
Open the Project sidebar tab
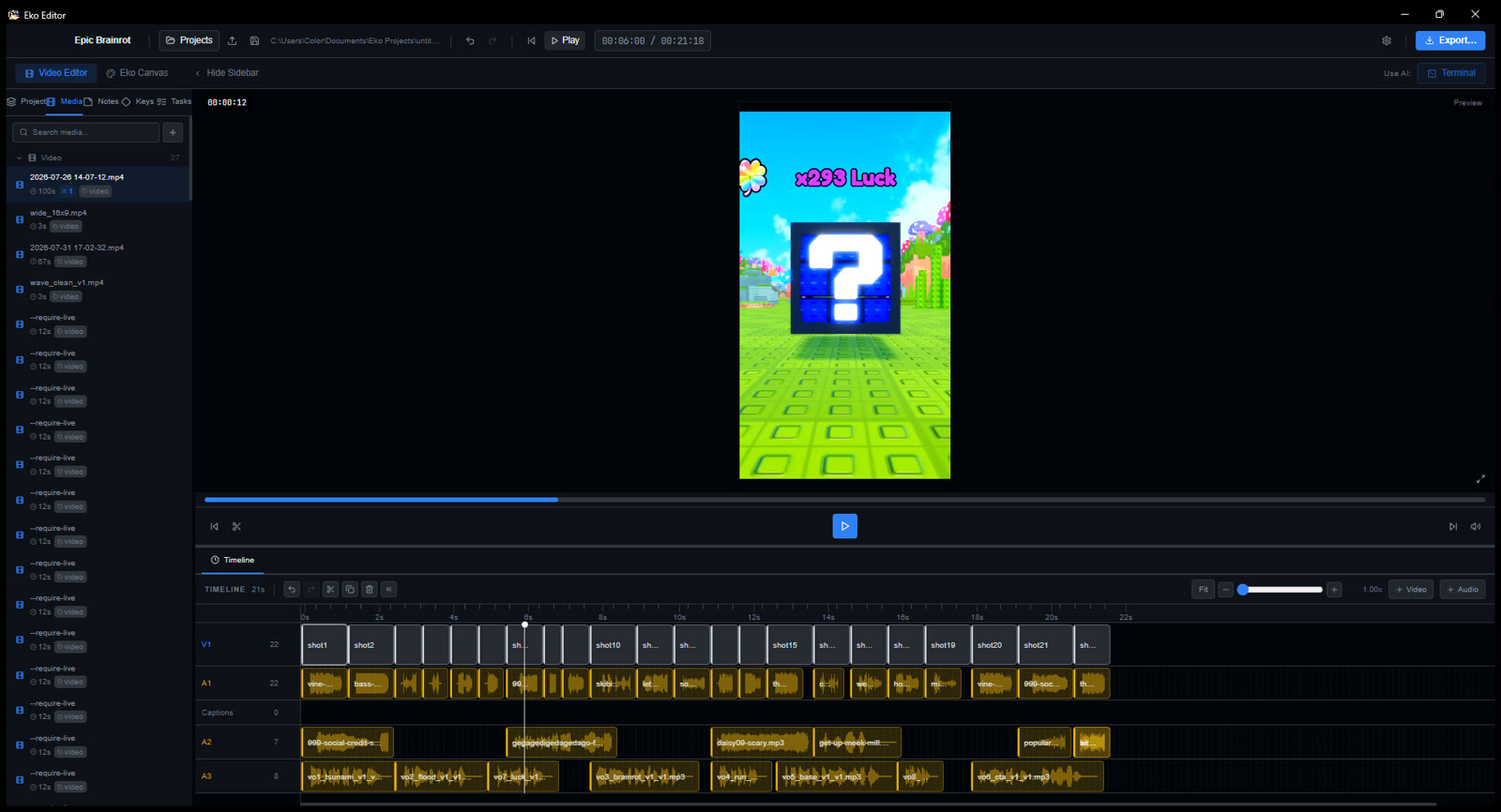click(26, 101)
